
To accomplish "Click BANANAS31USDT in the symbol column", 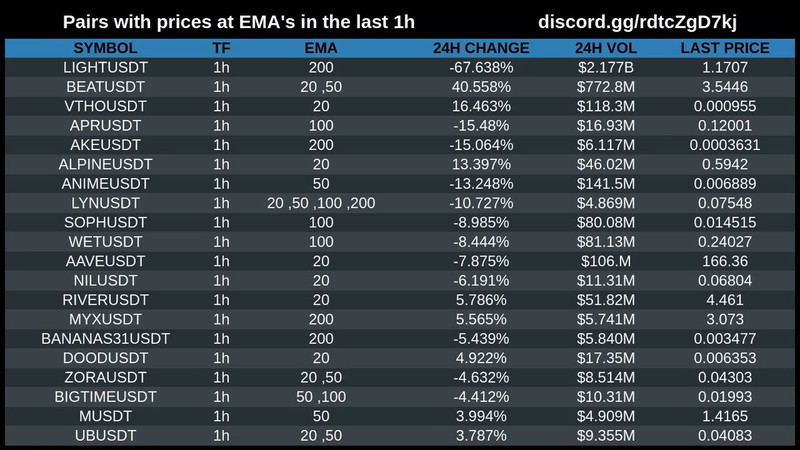I will (x=106, y=338).
